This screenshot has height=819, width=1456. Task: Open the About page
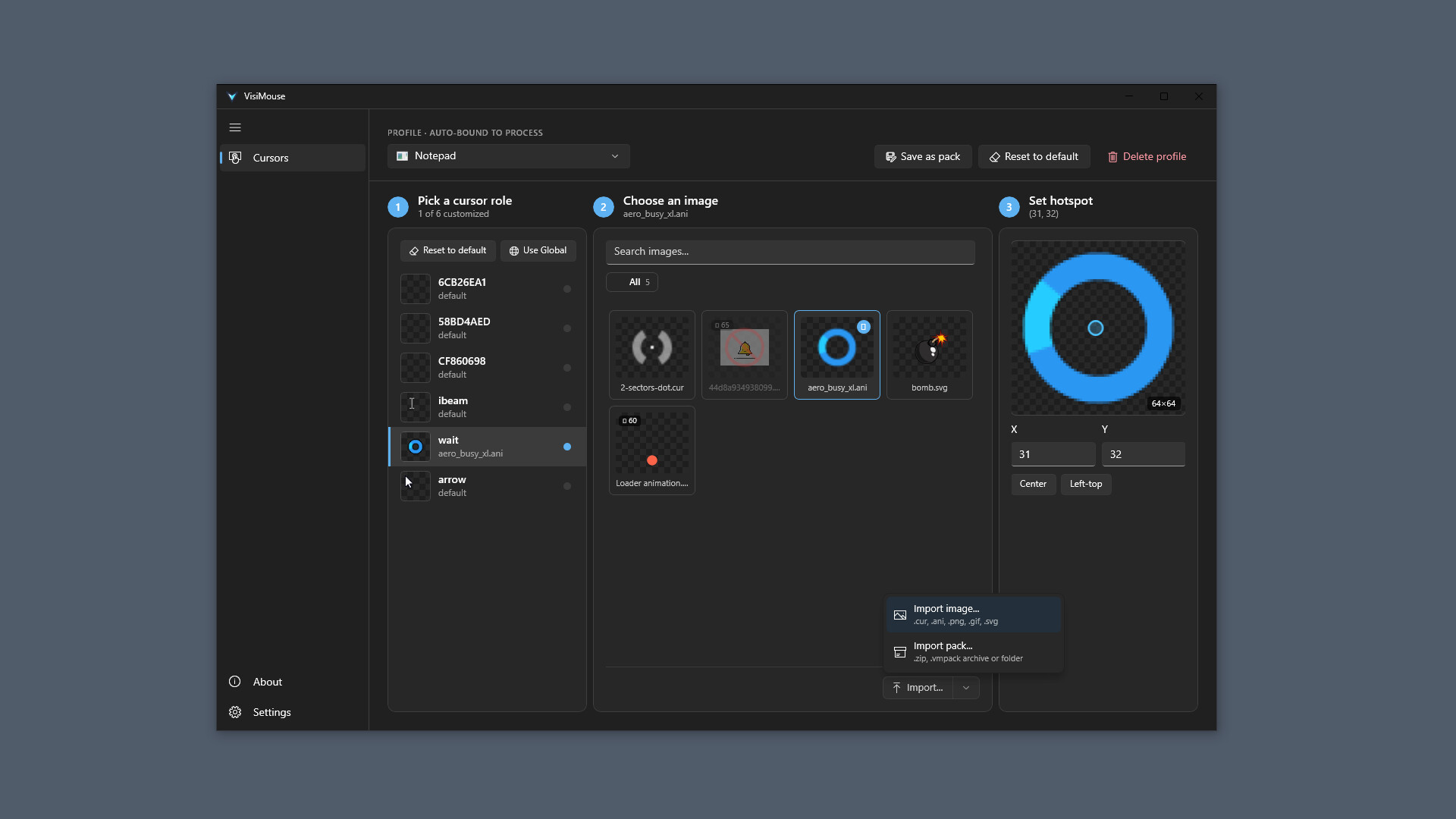293,682
